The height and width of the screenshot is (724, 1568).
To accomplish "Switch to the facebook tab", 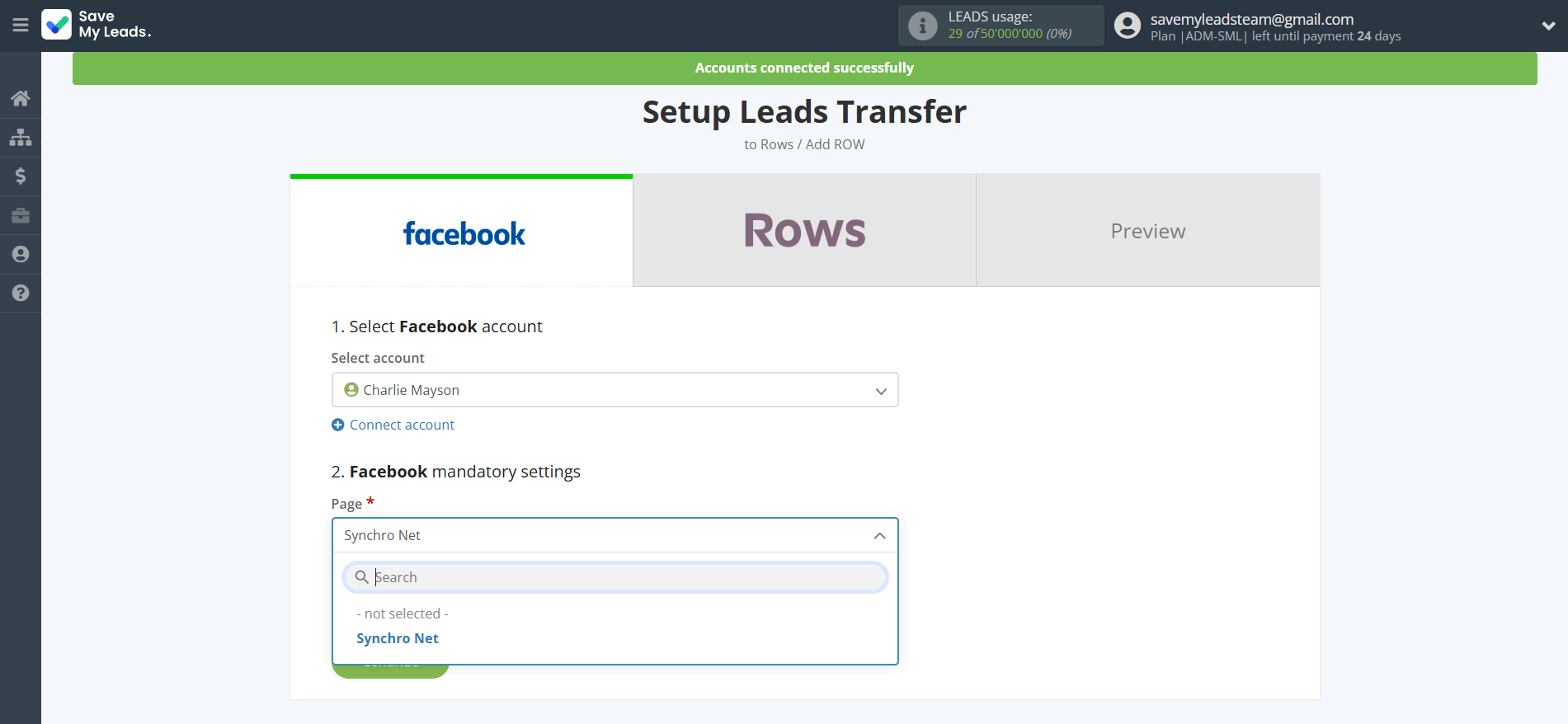I will pyautogui.click(x=461, y=231).
